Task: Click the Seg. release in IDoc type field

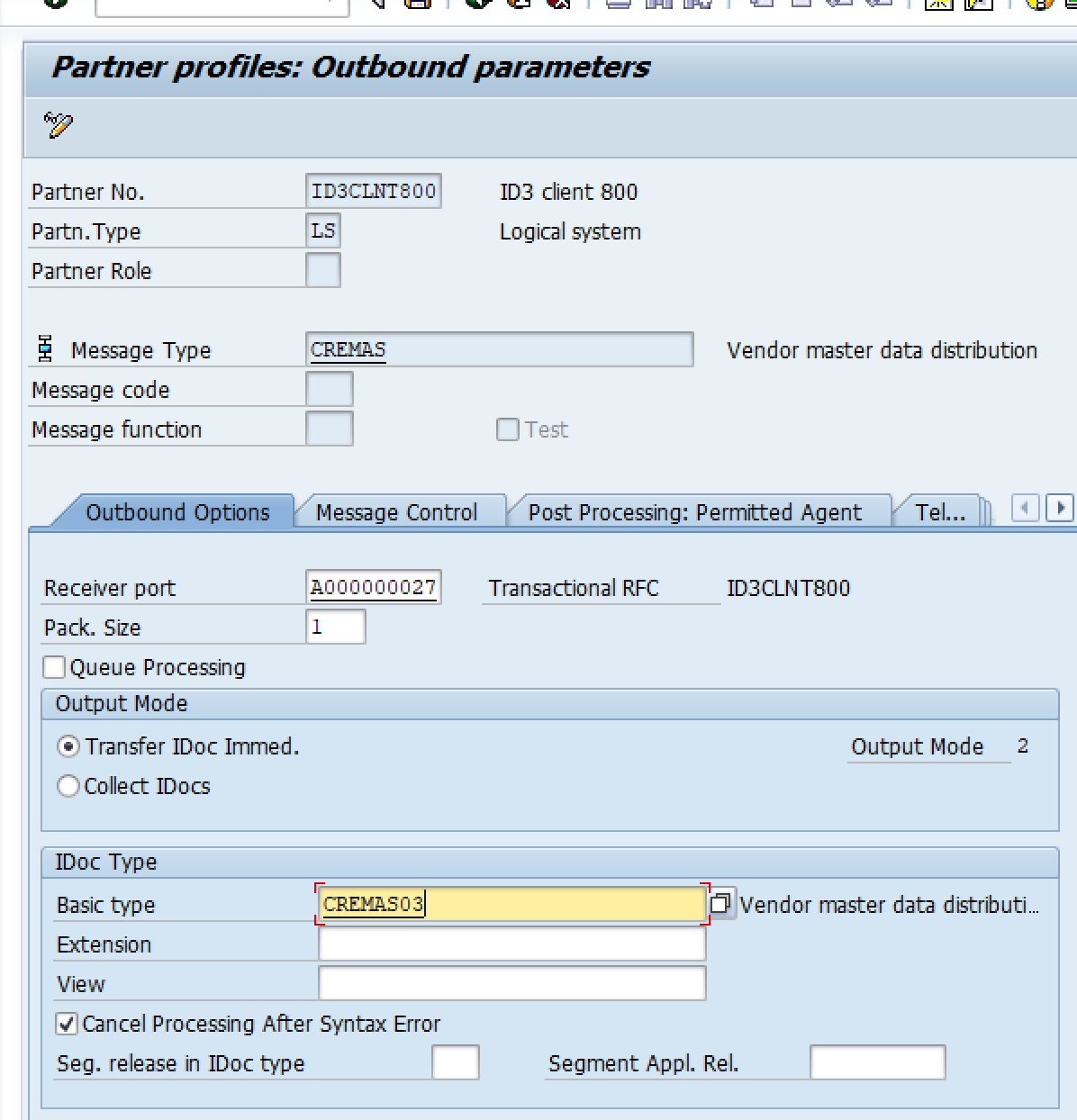Action: coord(455,1063)
